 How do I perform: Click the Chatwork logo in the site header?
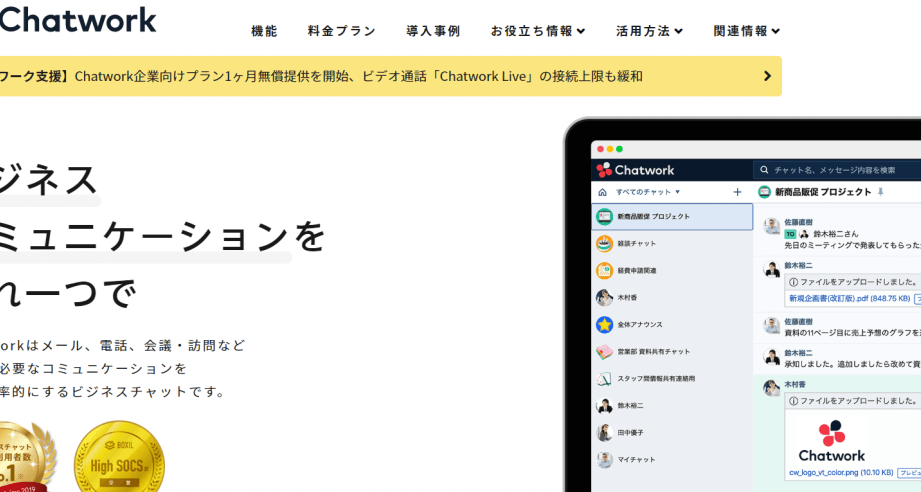(x=78, y=19)
